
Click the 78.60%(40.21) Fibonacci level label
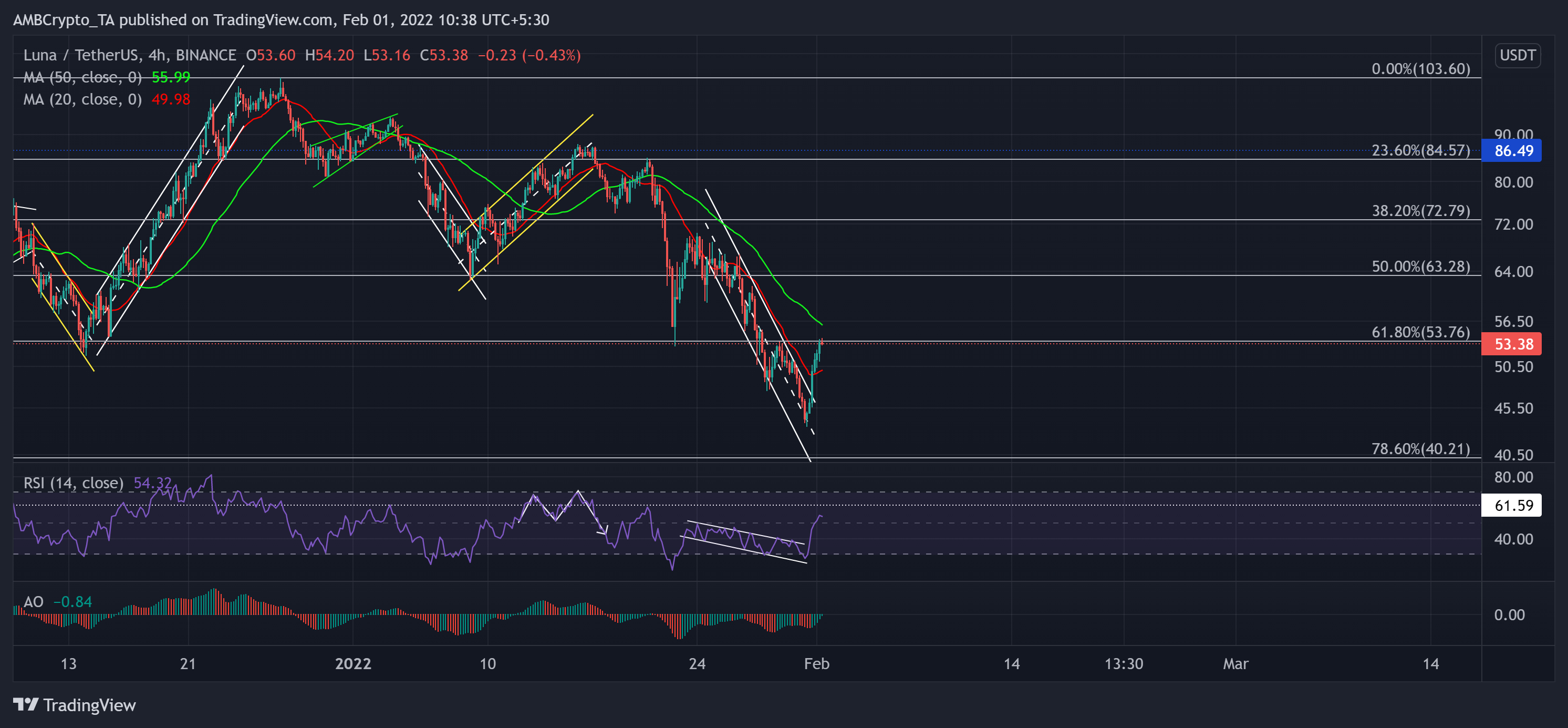[x=1421, y=449]
